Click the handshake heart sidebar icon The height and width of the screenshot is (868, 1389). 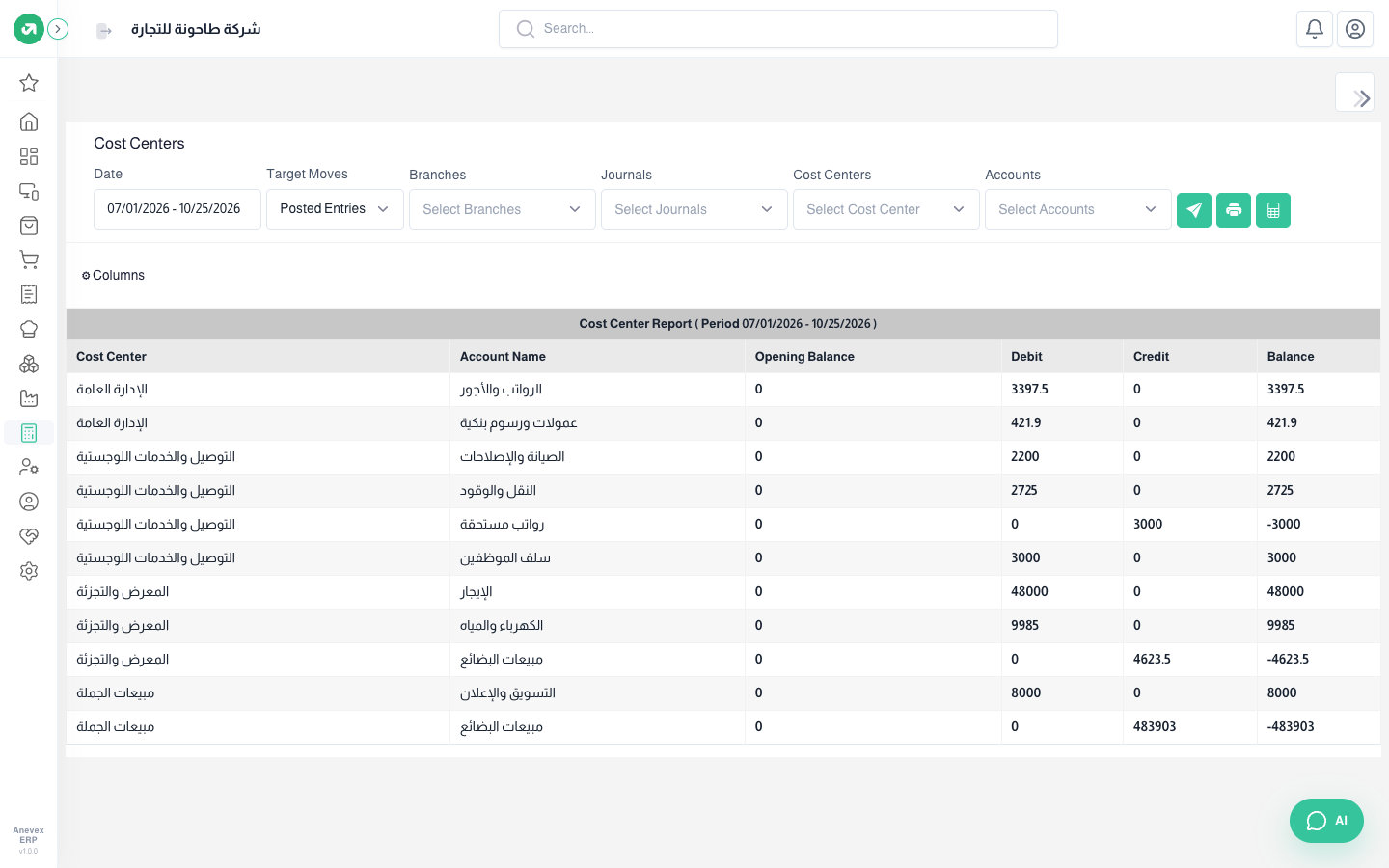pyautogui.click(x=29, y=536)
